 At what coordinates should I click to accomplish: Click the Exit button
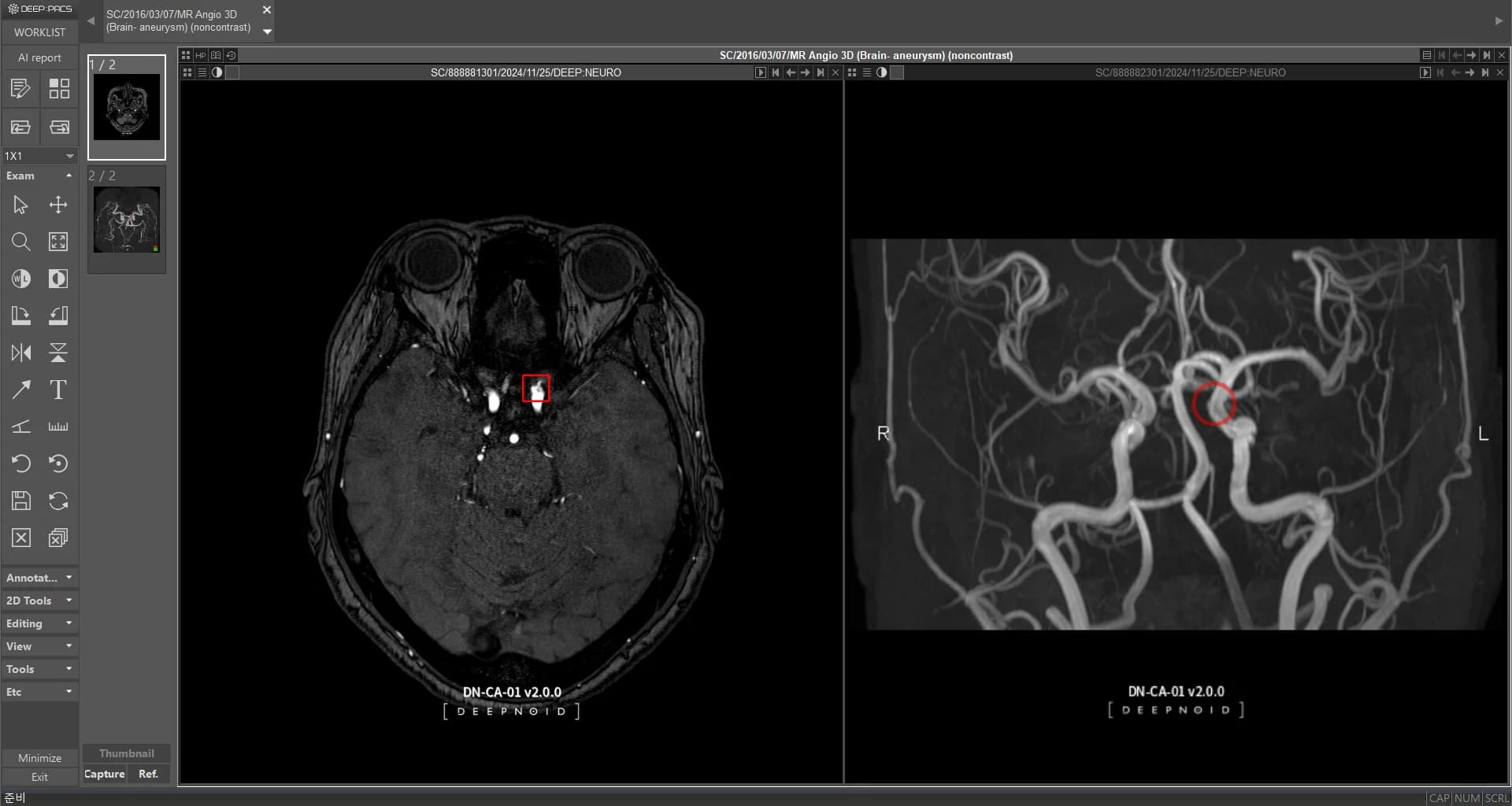39,777
